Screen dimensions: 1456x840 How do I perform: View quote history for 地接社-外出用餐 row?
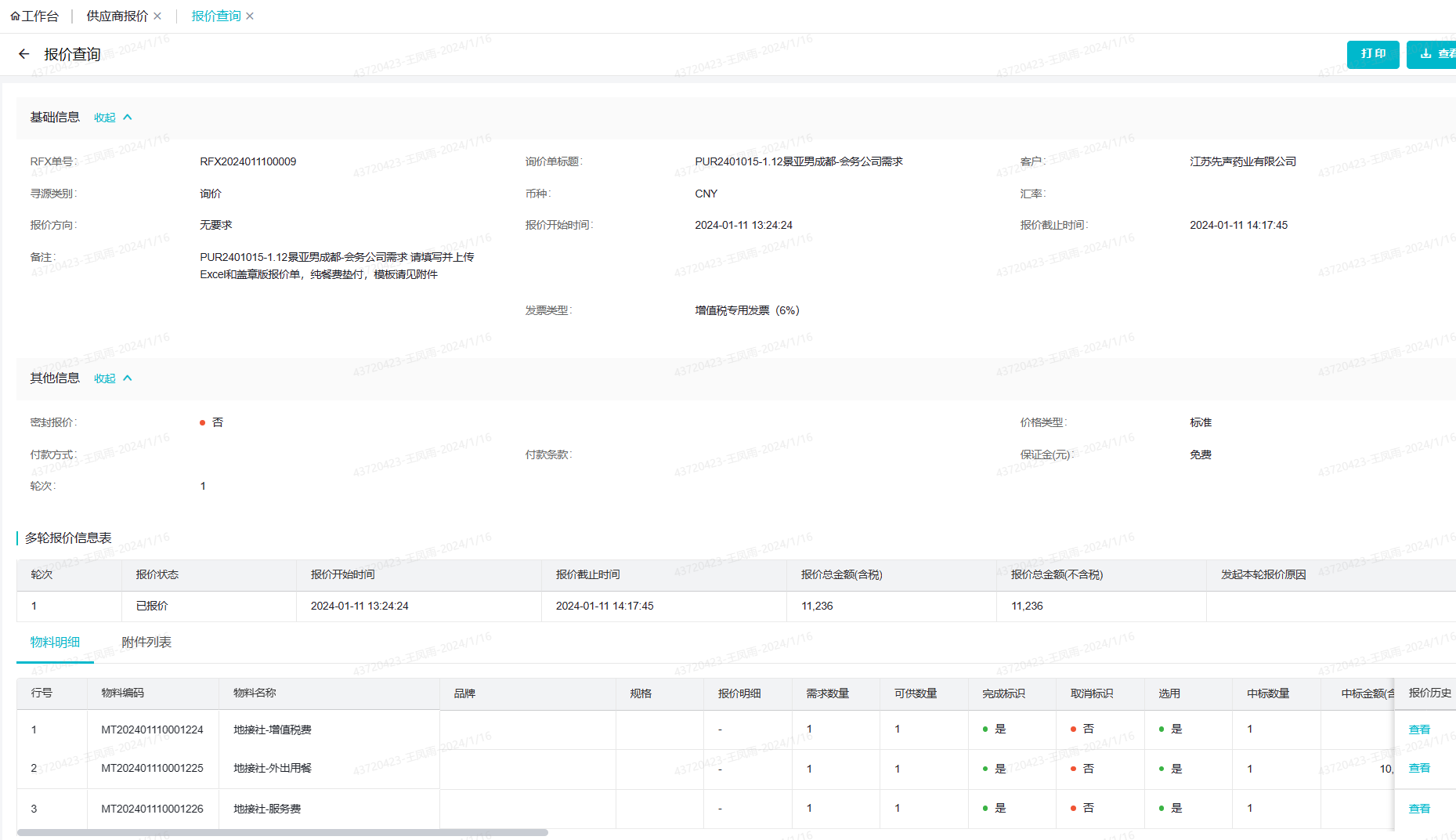(x=1419, y=769)
